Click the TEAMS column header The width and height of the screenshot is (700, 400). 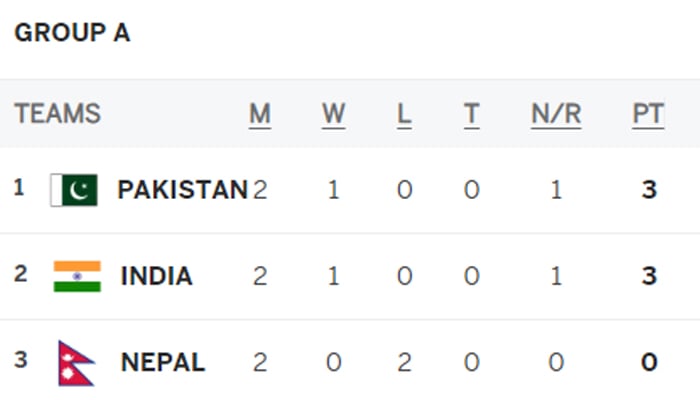58,114
